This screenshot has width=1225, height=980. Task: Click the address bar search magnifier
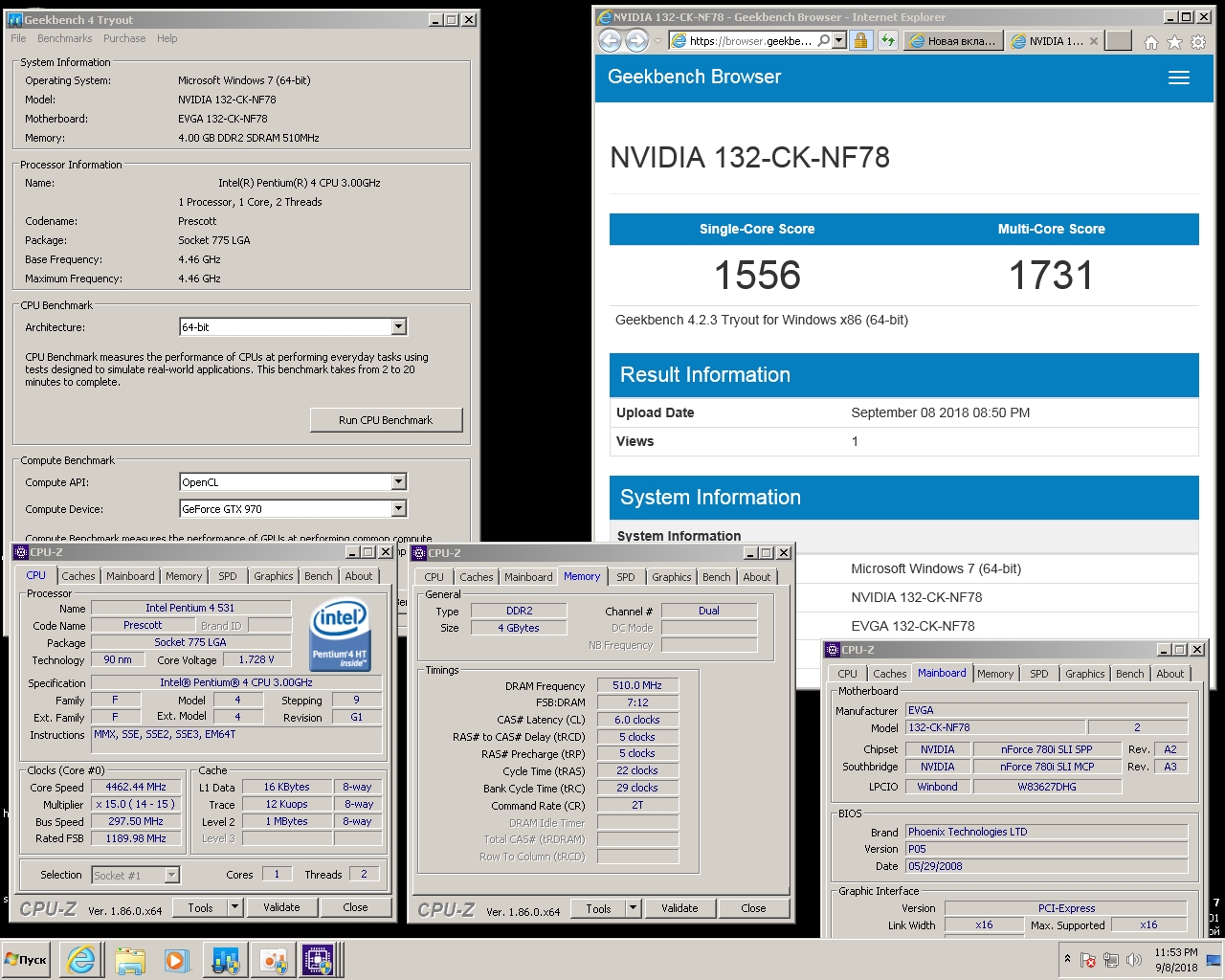pos(824,40)
